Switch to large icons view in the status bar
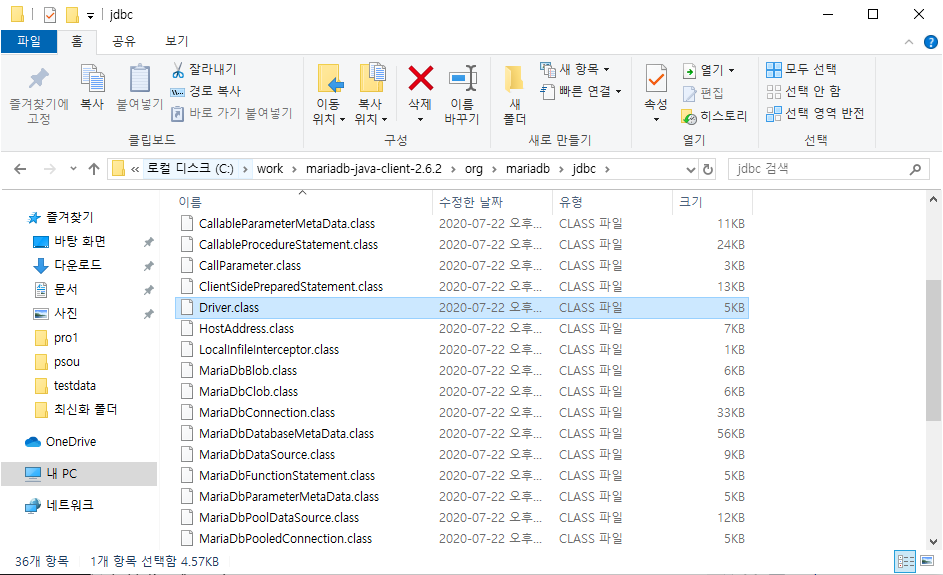Screen dimensions: 943x575 point(927,561)
